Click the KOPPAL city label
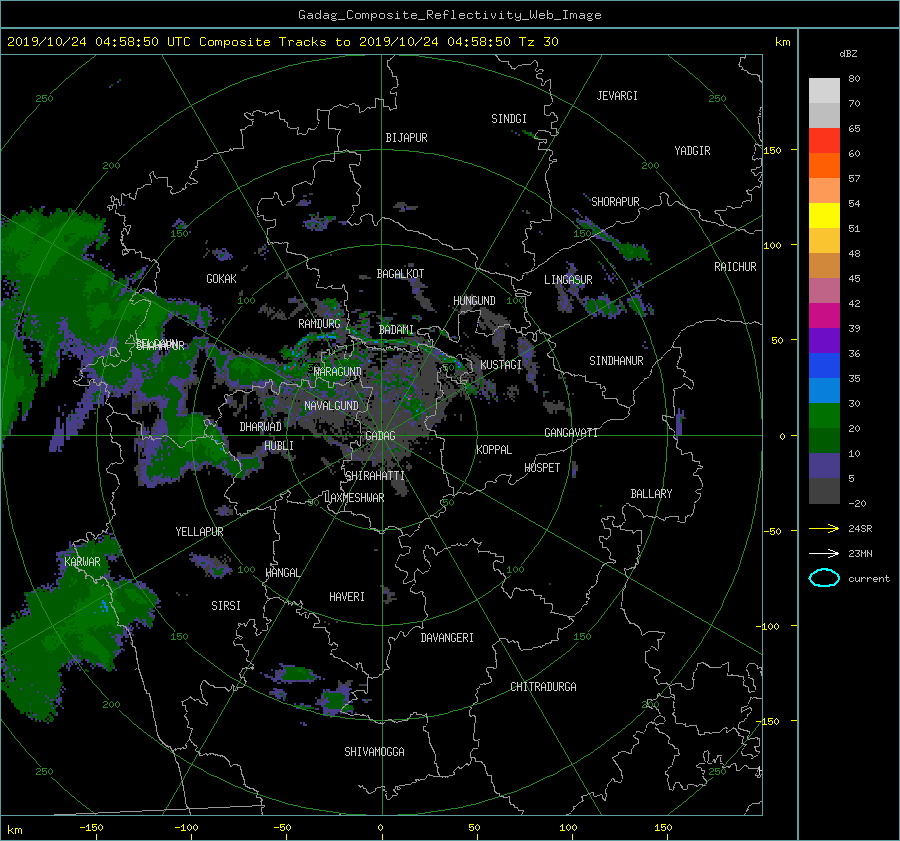The height and width of the screenshot is (841, 900). [494, 450]
